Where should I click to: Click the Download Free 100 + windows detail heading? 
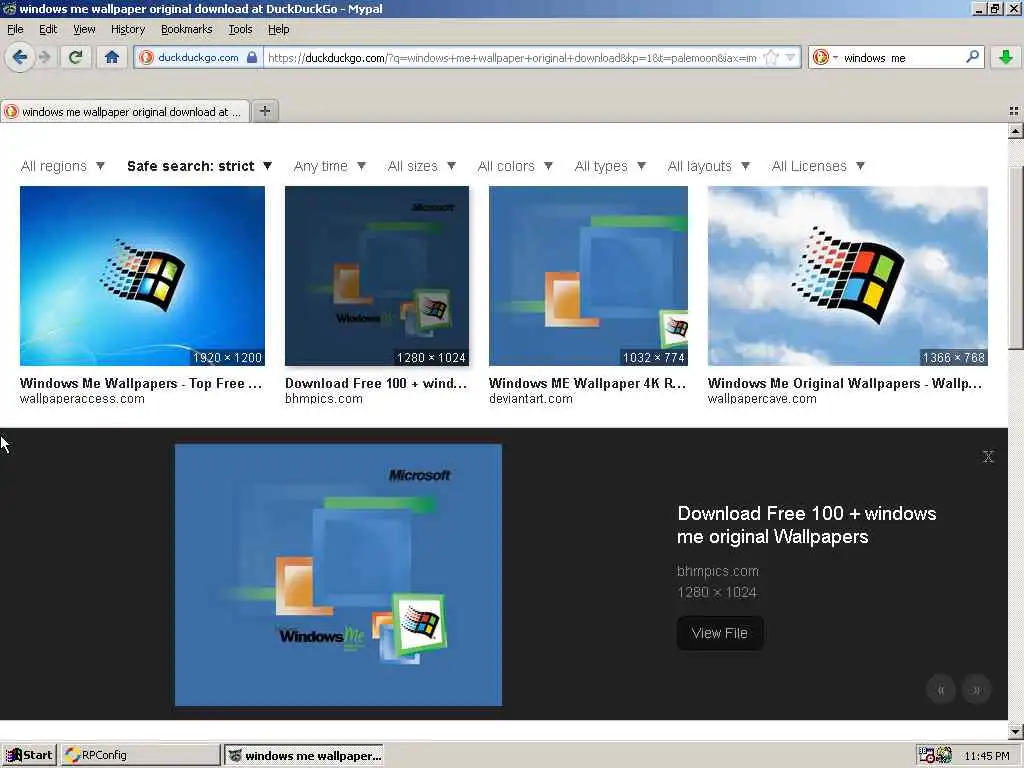pos(807,525)
